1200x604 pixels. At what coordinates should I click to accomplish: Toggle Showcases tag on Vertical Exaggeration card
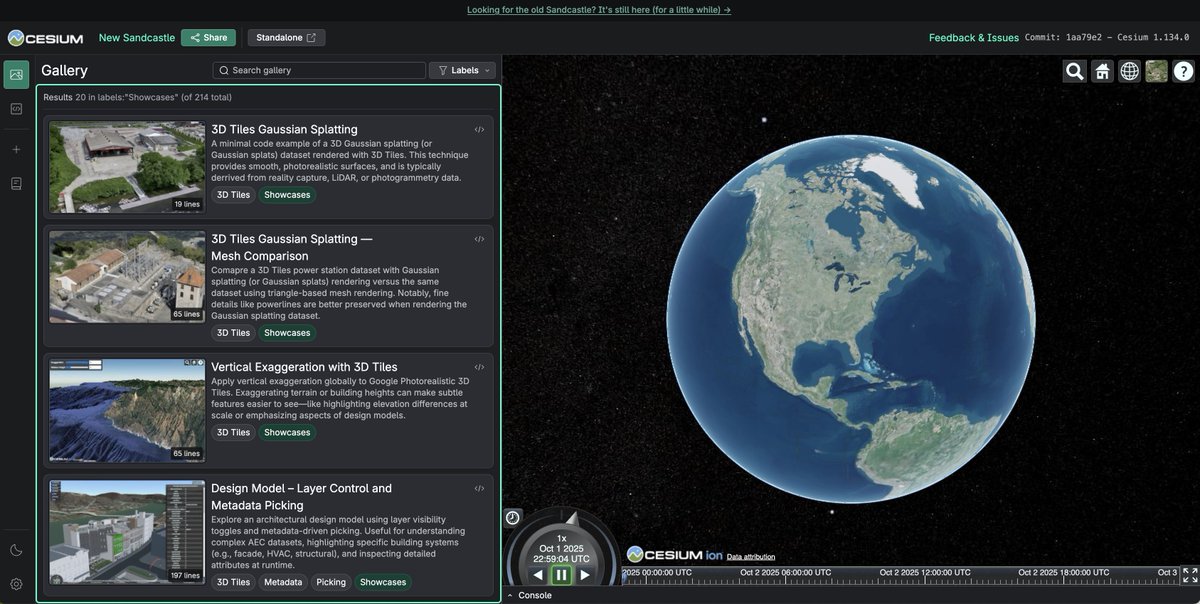pos(287,433)
